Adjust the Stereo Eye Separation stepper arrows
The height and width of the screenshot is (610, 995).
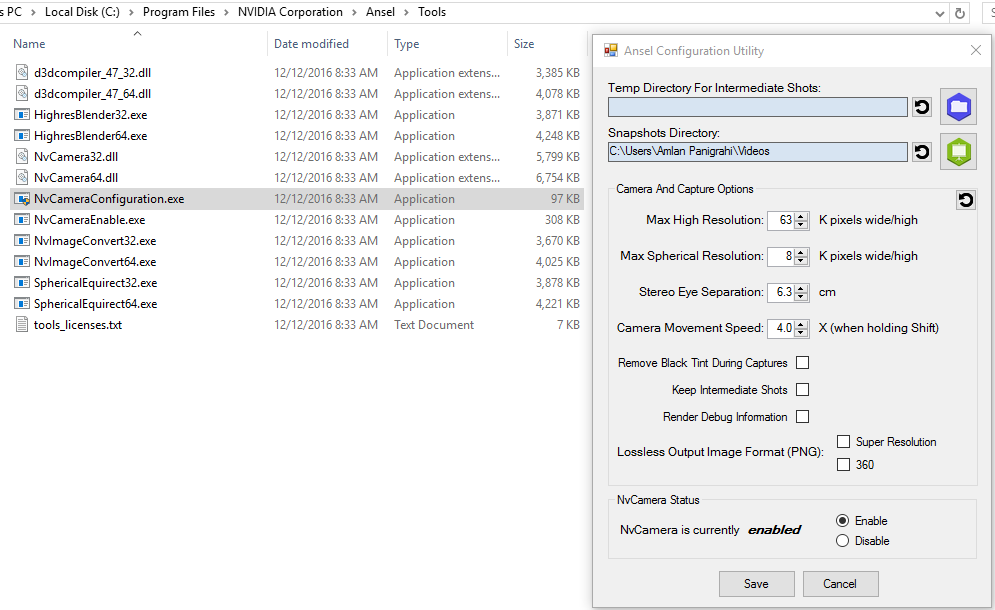pos(801,292)
